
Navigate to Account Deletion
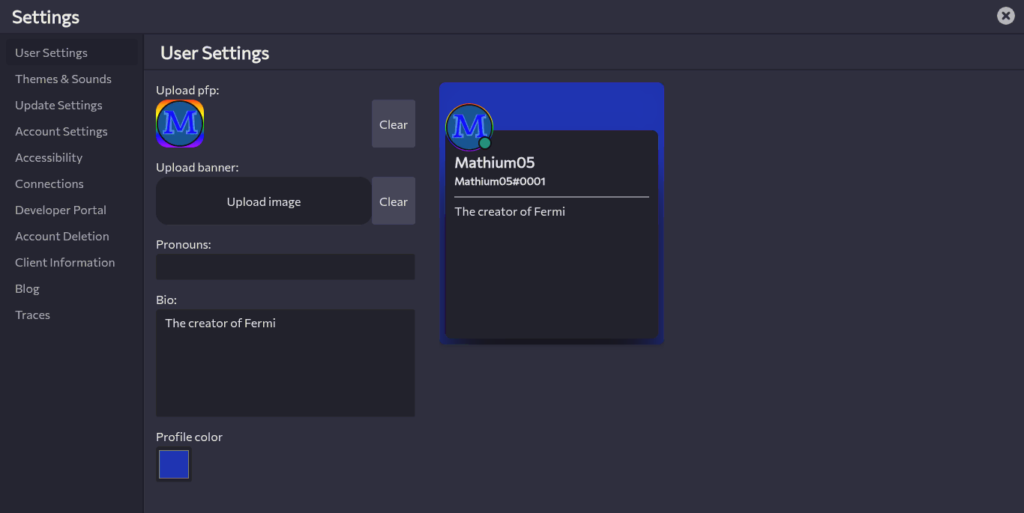(x=62, y=236)
